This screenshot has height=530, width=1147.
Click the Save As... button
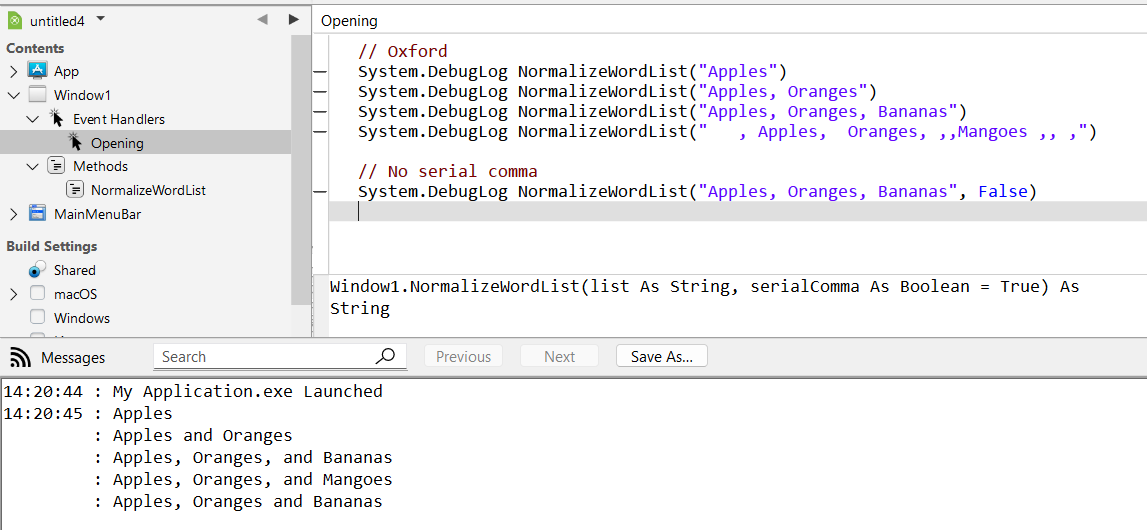point(661,357)
